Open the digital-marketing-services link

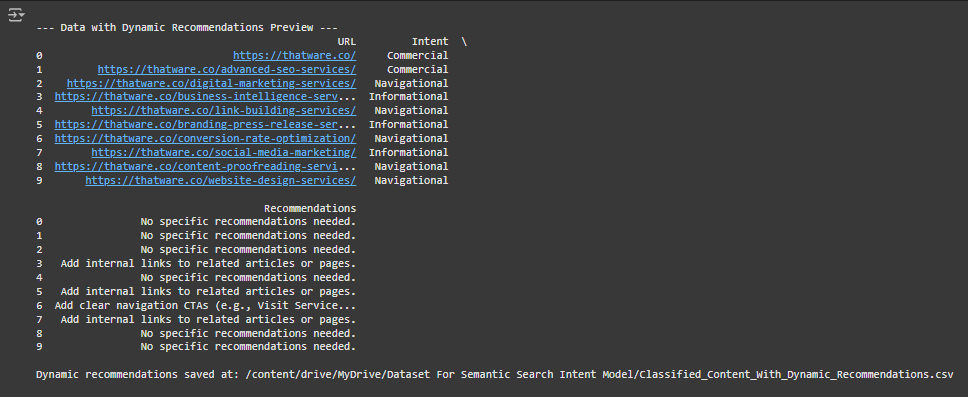pyautogui.click(x=211, y=83)
